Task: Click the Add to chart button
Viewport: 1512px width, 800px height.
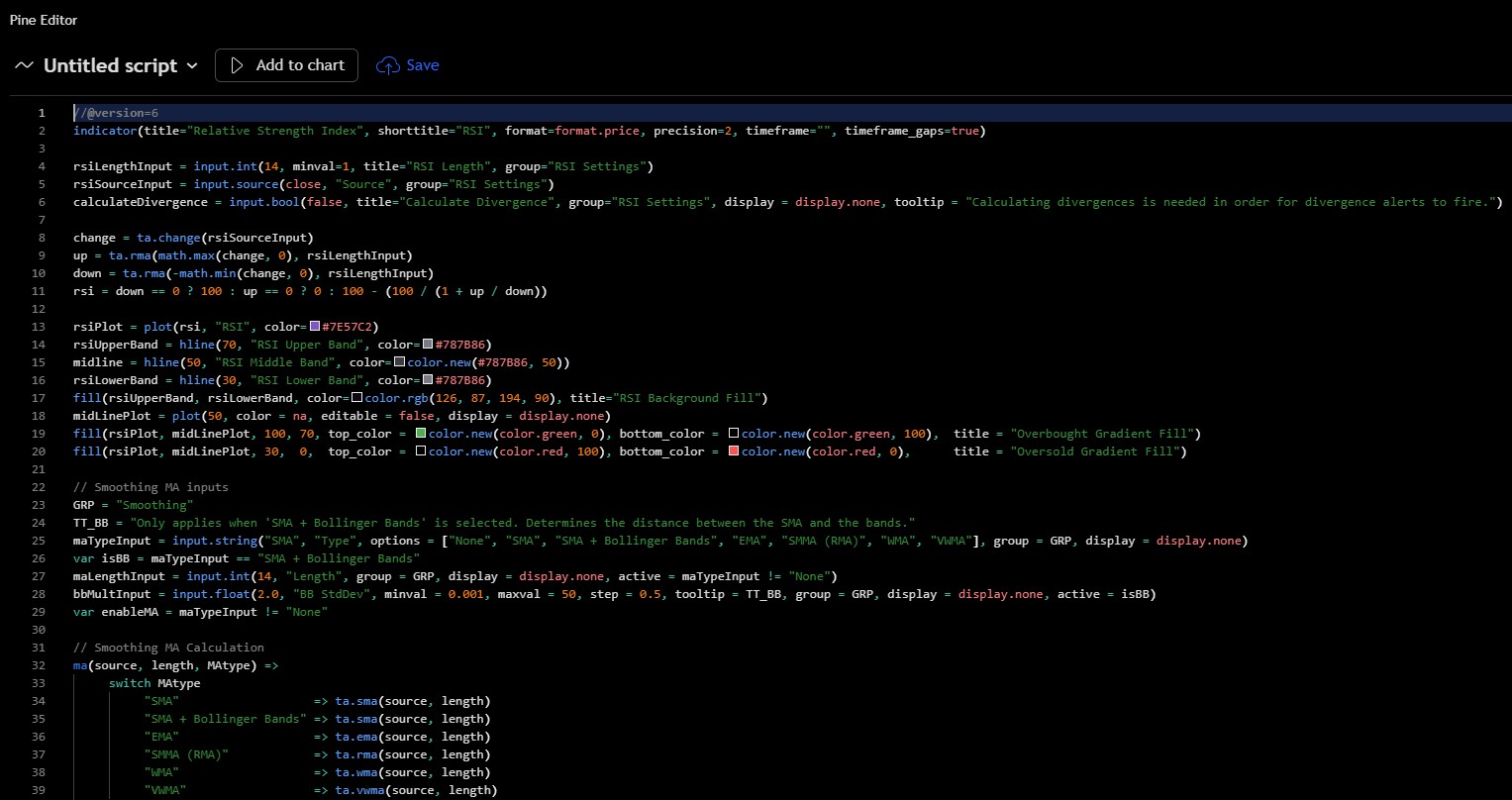Action: tap(286, 65)
